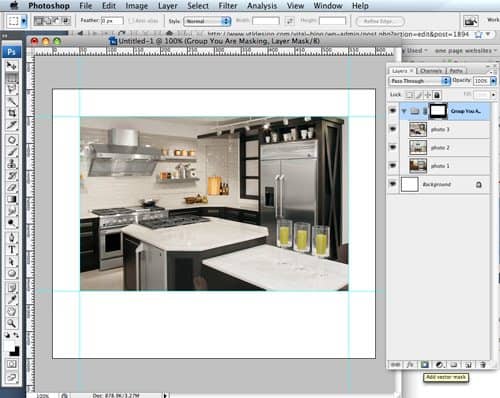Click the Photoshop application menu

[49, 6]
